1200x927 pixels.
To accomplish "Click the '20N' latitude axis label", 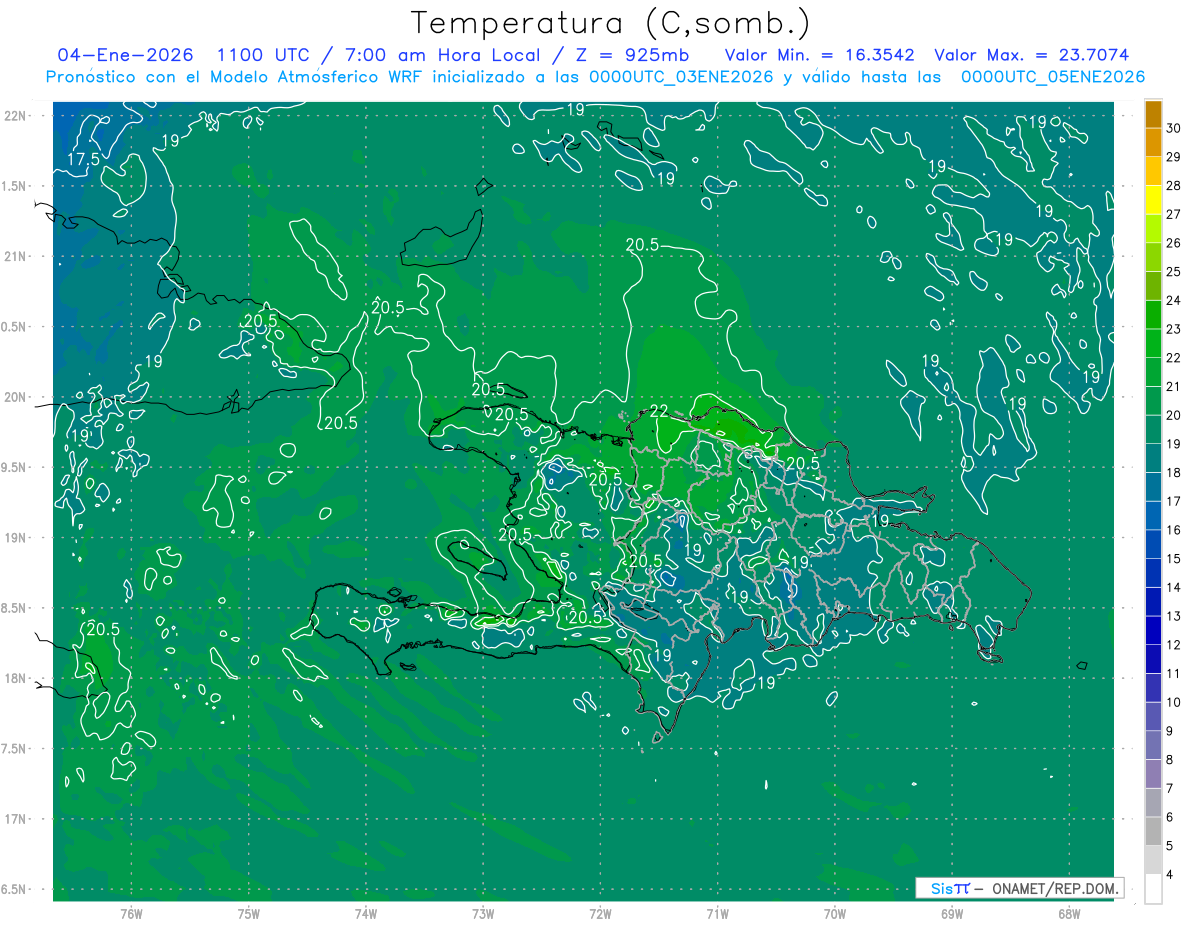I will point(14,397).
